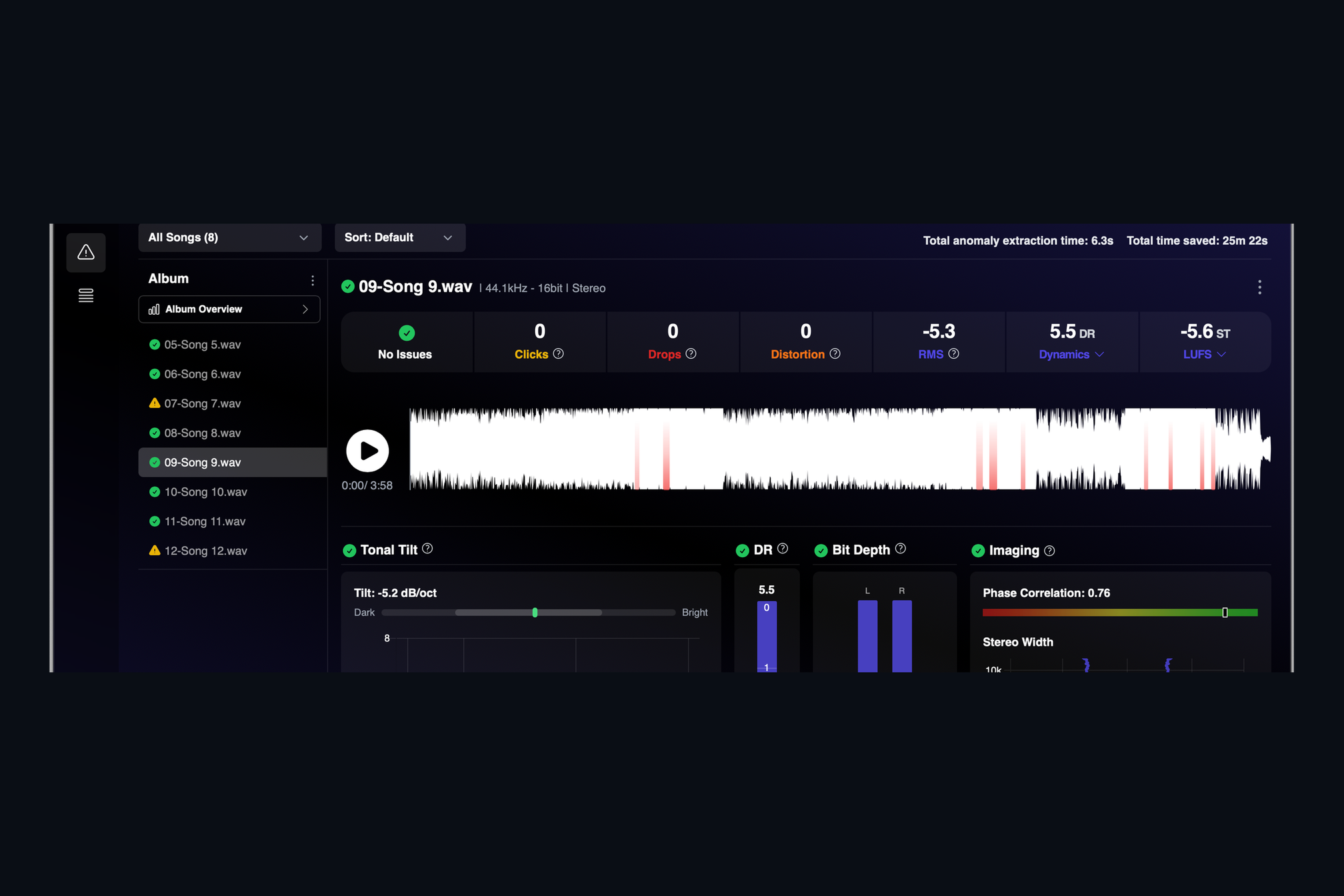
Task: Select 12-Song 12.wav in album list
Action: pos(233,551)
